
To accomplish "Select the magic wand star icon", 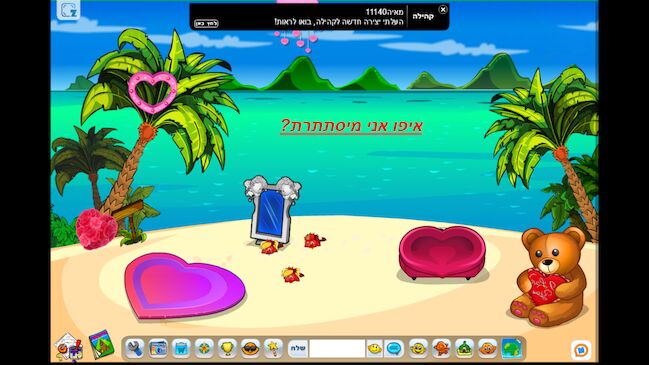I will tap(273, 348).
